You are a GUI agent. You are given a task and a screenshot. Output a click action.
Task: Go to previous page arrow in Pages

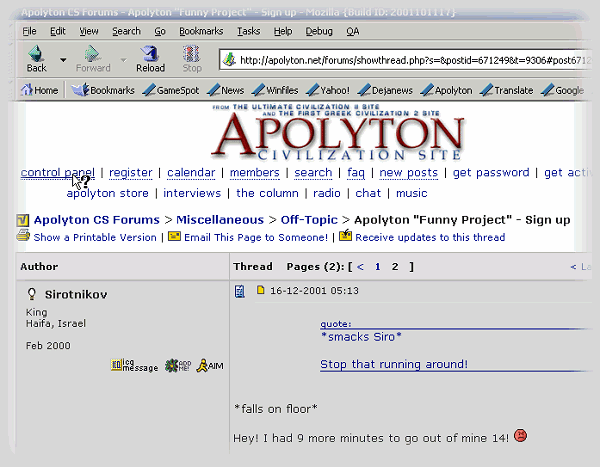click(x=360, y=267)
